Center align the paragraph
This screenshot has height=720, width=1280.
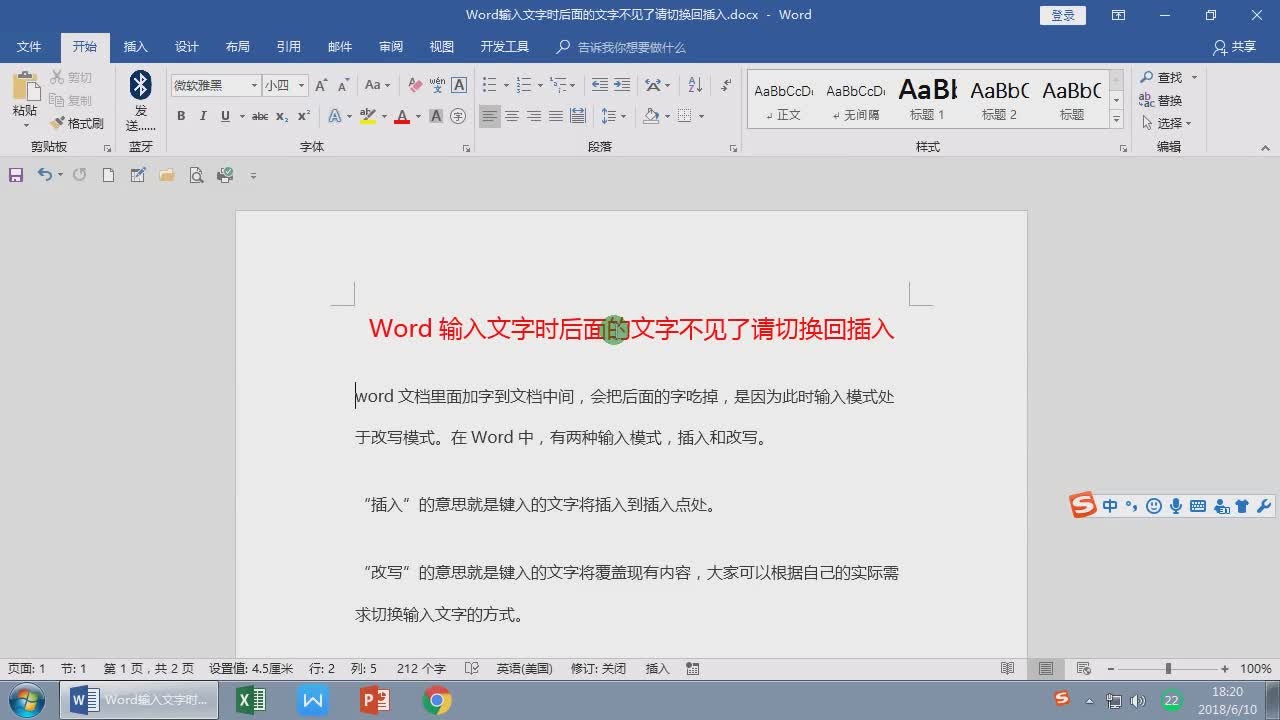click(x=511, y=116)
